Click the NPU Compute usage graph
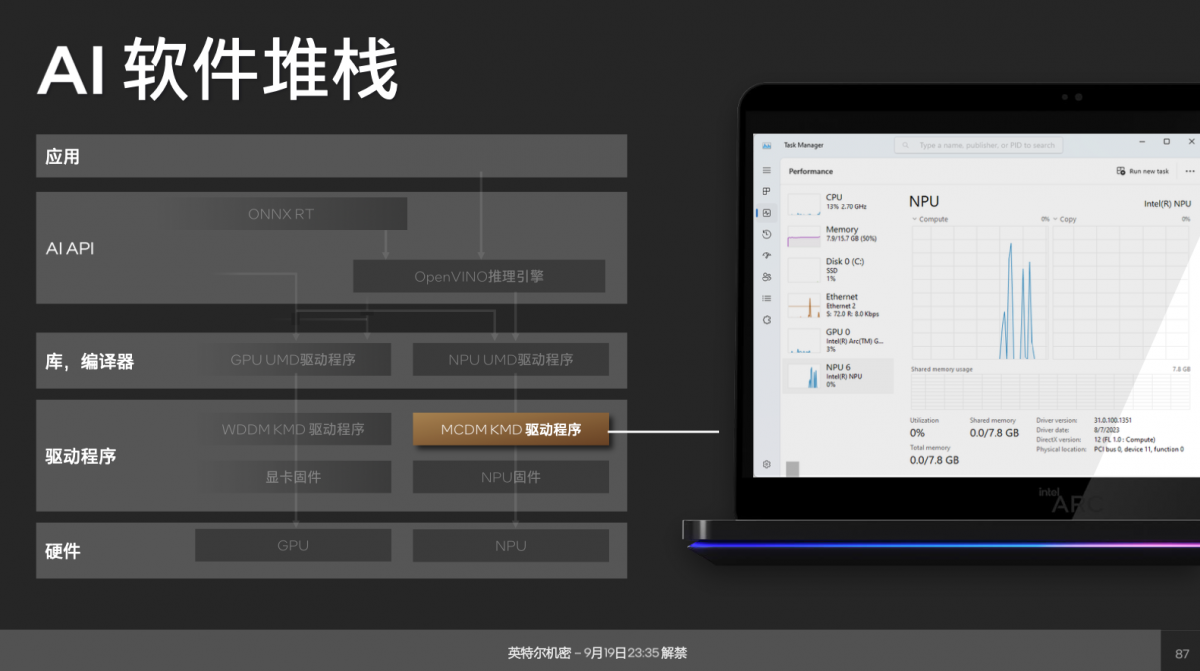 [980, 292]
